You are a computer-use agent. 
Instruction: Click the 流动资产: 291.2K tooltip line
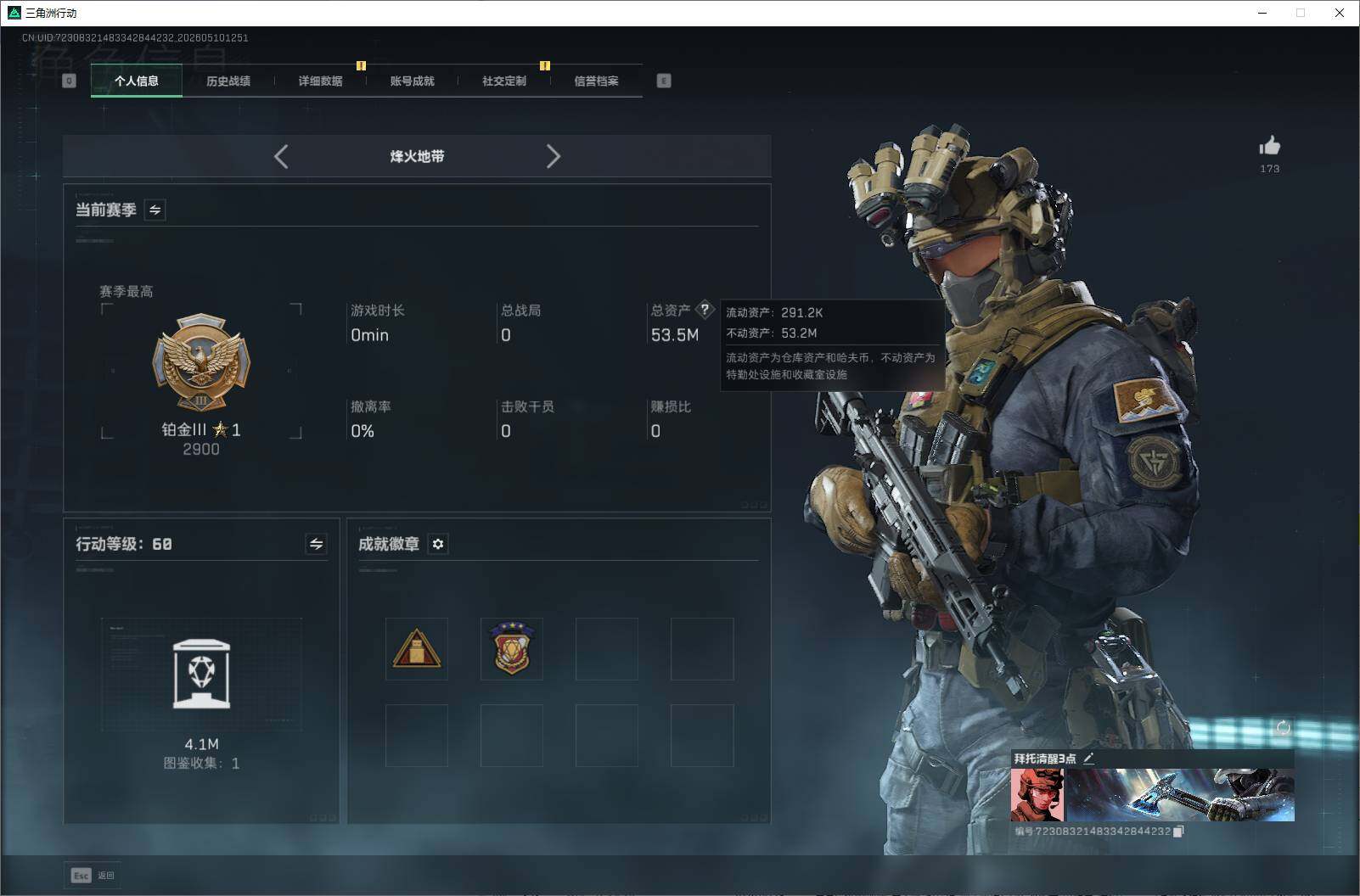(x=774, y=312)
